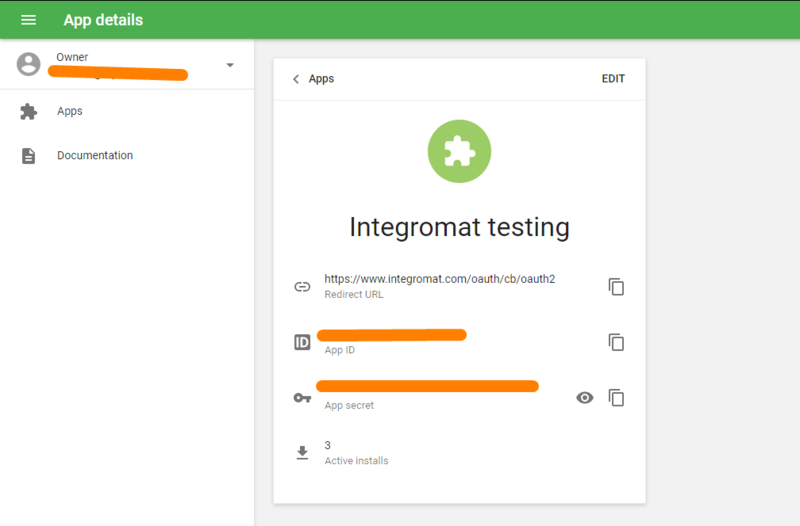Expand the Owner account dropdown arrow
This screenshot has height=526, width=800.
point(230,65)
